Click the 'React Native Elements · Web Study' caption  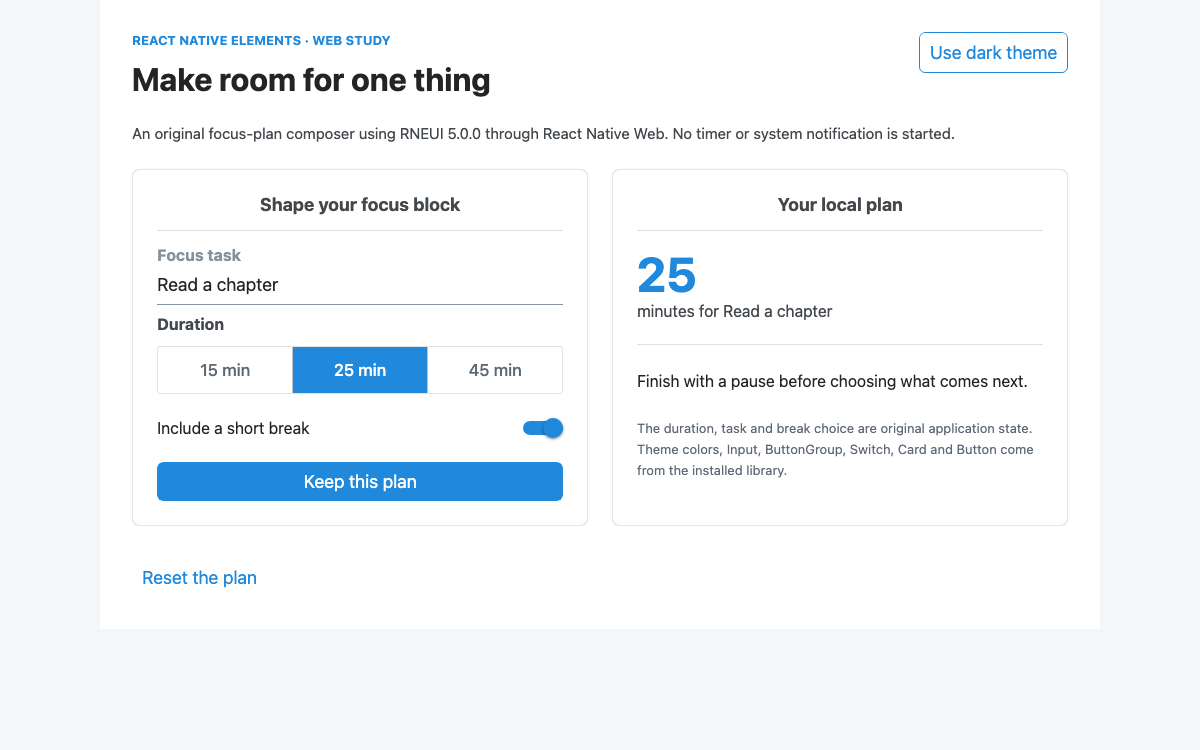tap(261, 41)
